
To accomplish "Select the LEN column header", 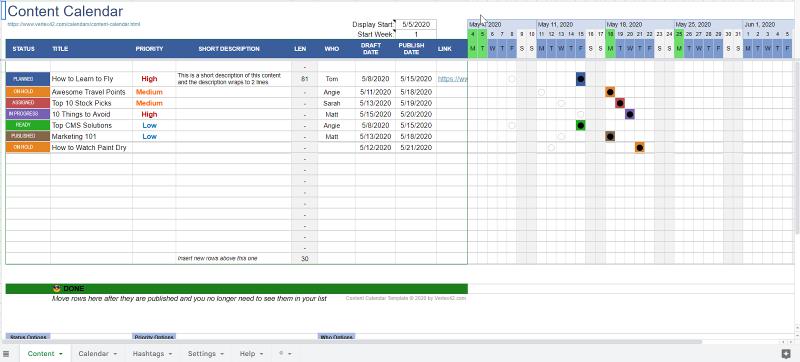I will [301, 49].
